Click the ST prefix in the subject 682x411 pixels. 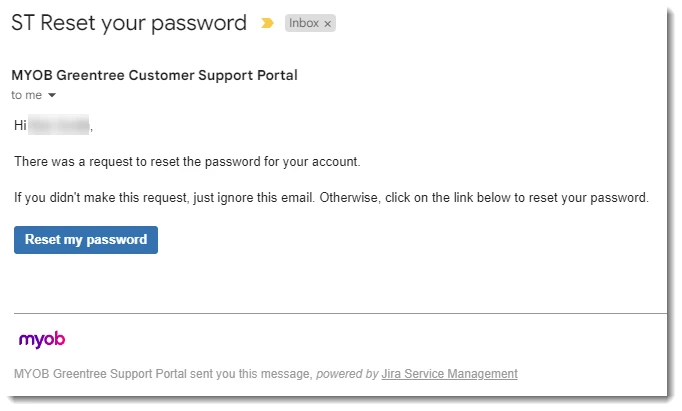click(x=23, y=23)
